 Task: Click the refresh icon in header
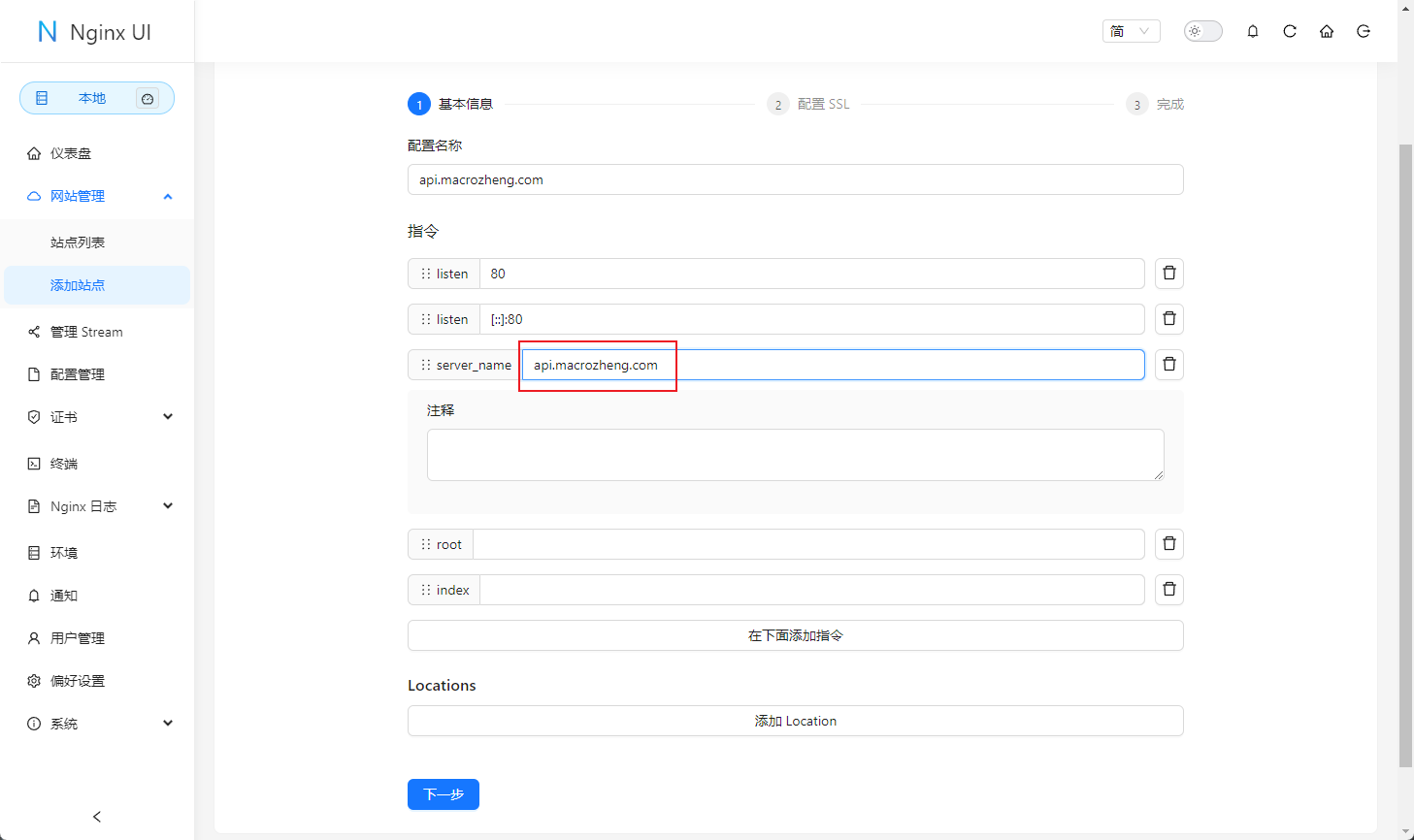click(x=1289, y=31)
